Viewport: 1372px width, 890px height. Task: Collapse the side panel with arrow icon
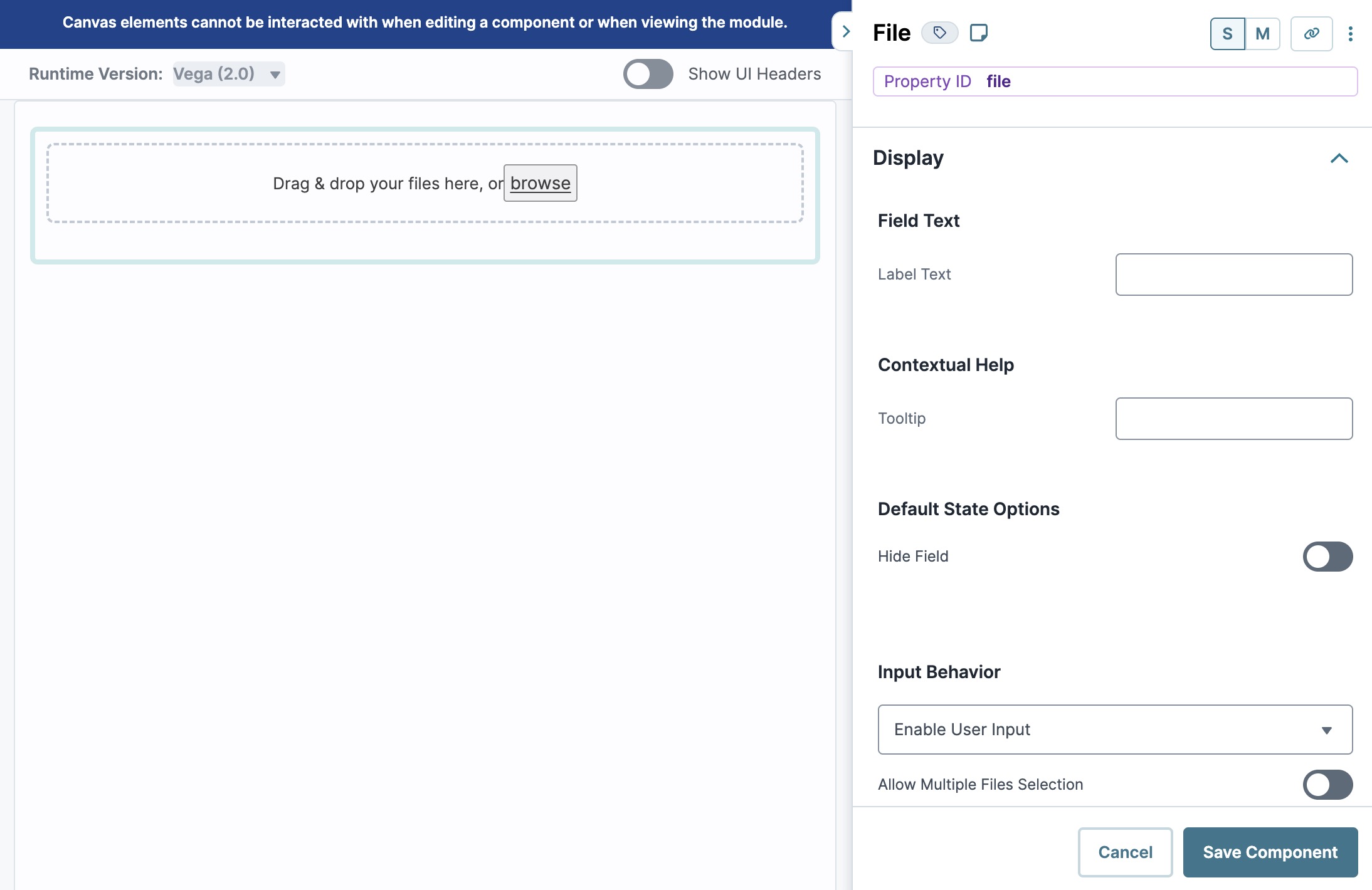point(845,31)
